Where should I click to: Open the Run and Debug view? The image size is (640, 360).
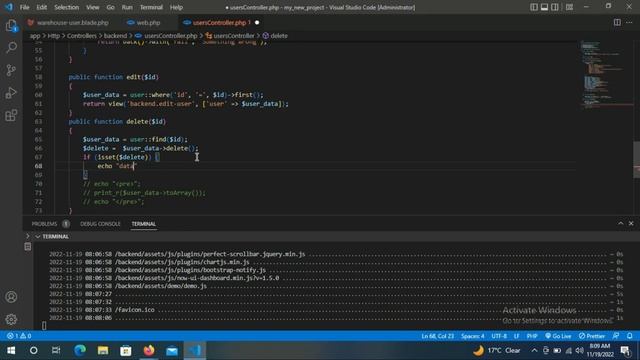point(11,93)
